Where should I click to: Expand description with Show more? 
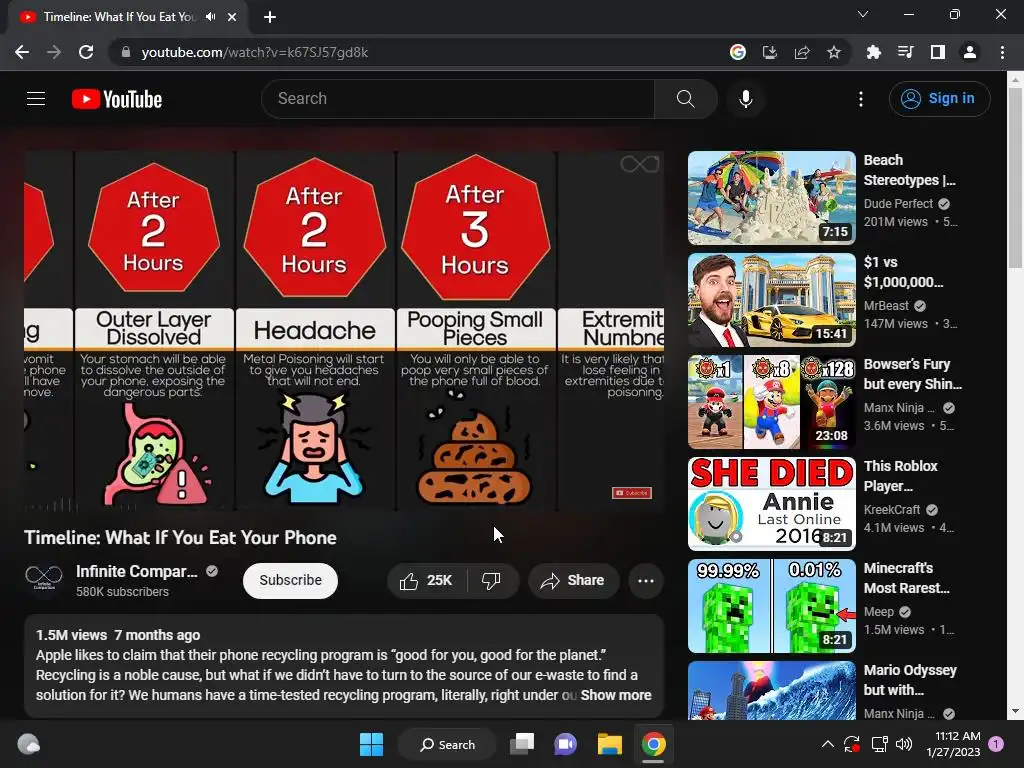(x=616, y=695)
